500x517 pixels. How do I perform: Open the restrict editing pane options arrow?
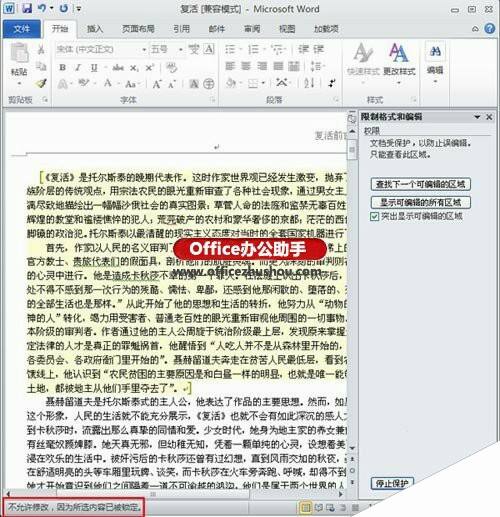[x=477, y=117]
